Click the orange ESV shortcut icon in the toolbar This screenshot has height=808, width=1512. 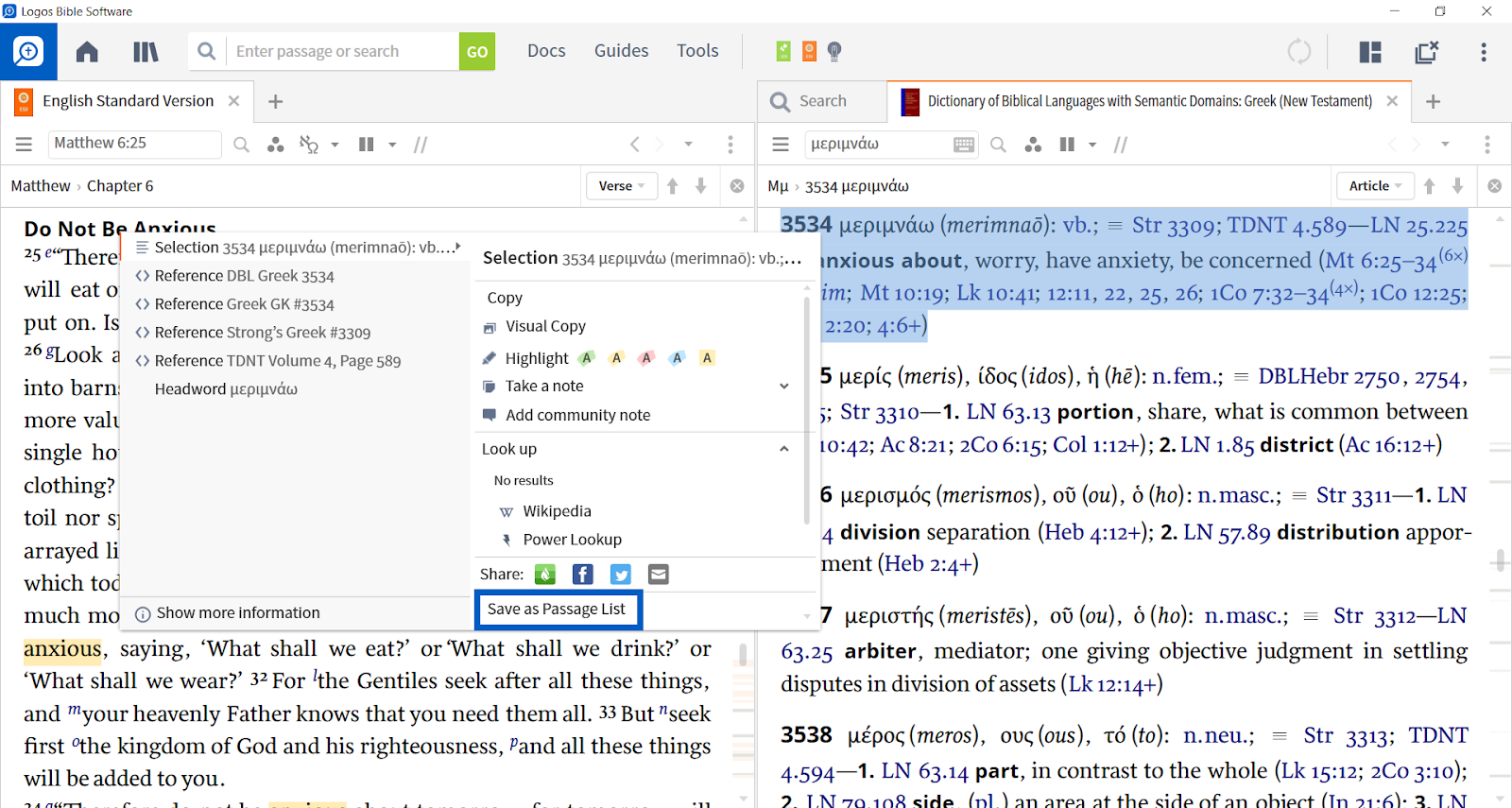[809, 51]
